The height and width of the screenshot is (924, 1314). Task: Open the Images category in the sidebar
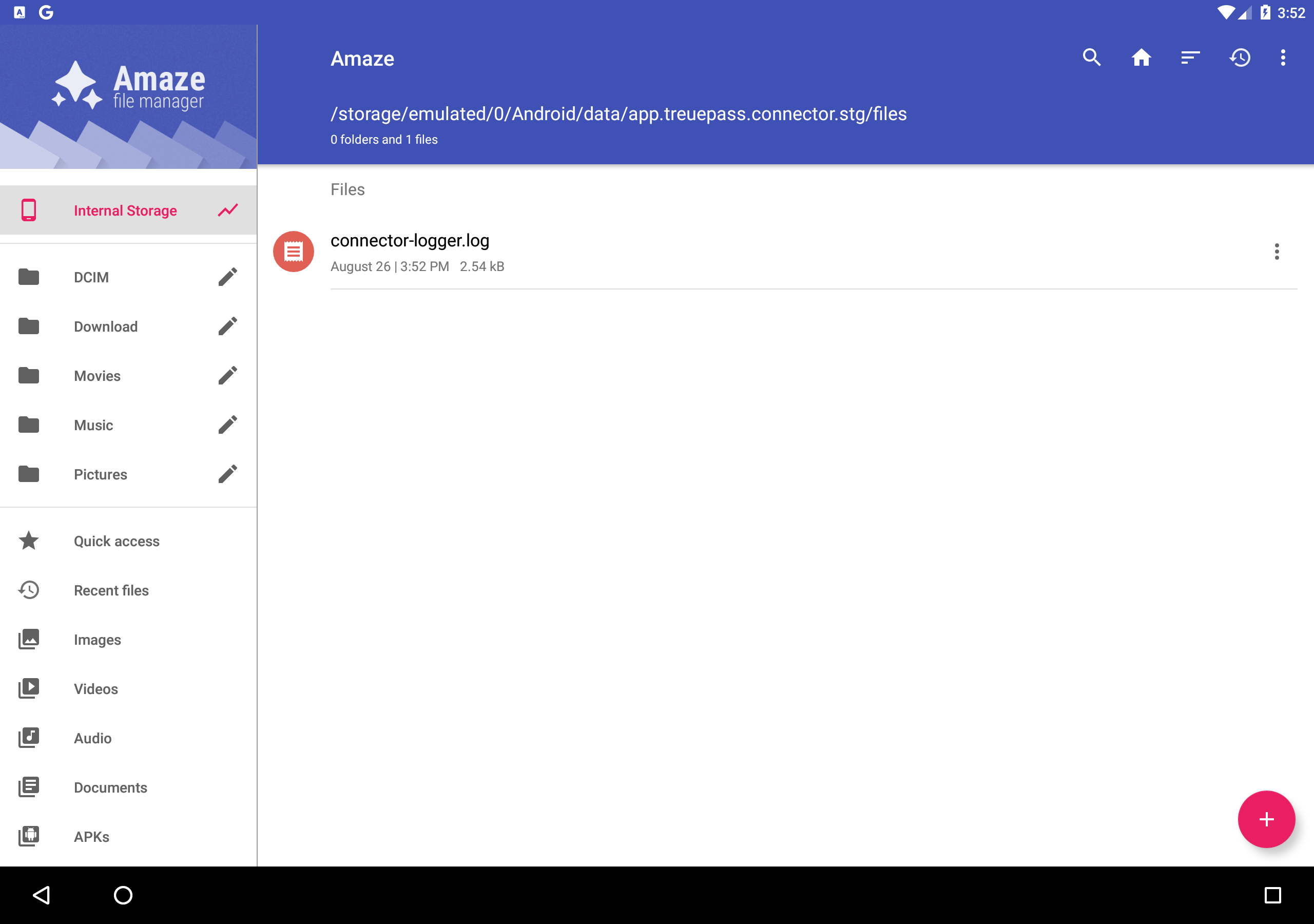(98, 640)
